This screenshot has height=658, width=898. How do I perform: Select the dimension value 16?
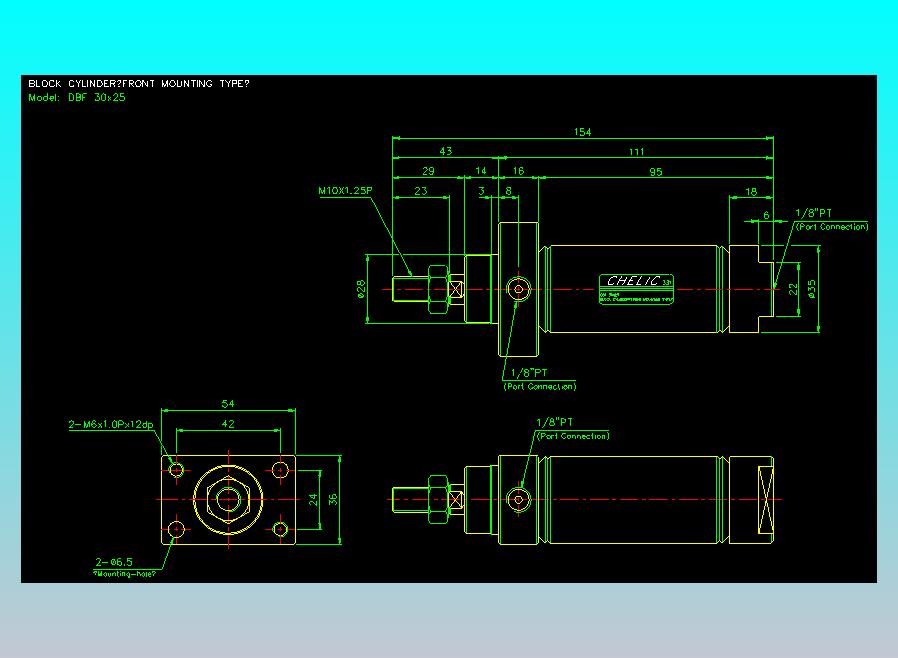click(518, 171)
